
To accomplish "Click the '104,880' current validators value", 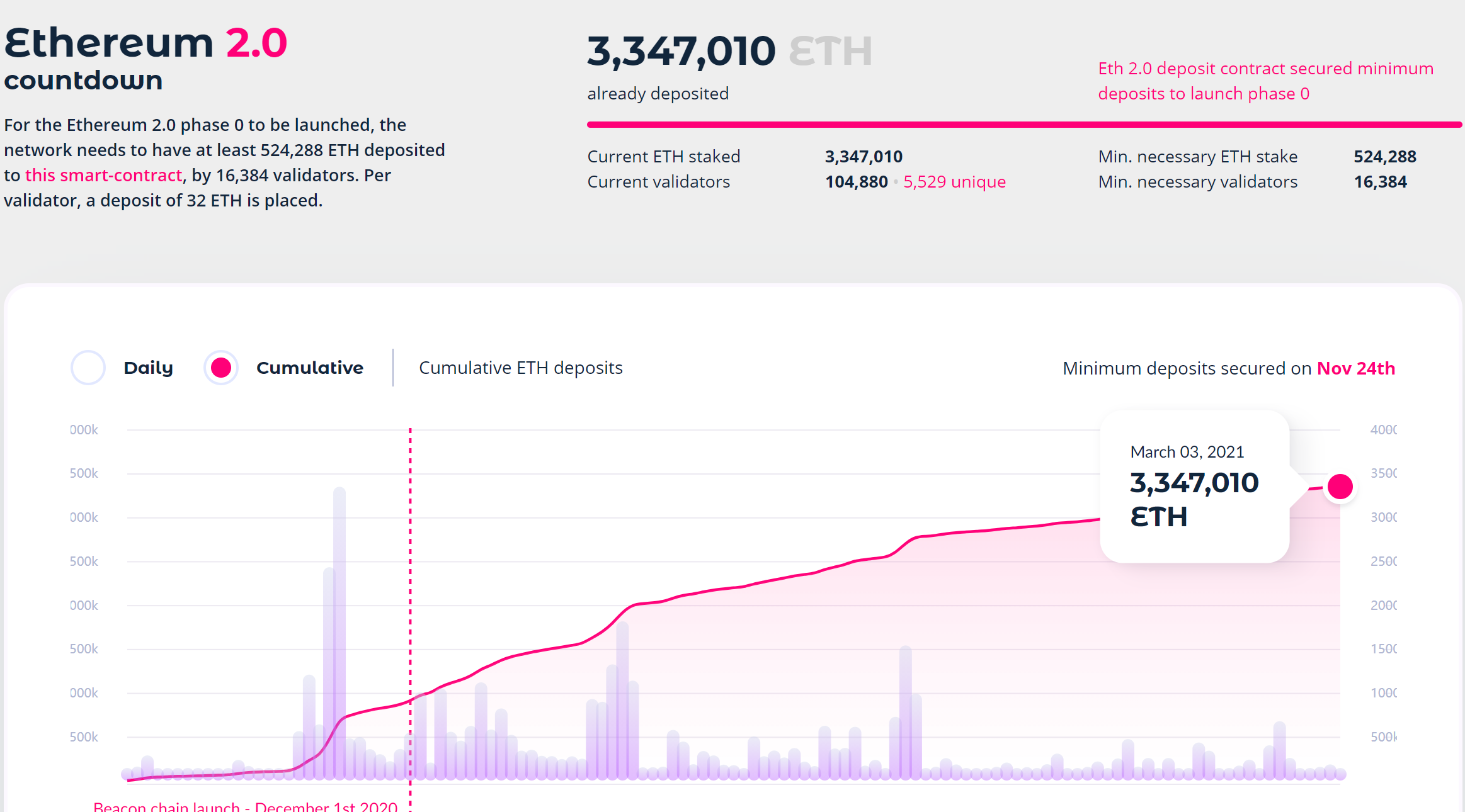I will [x=856, y=182].
